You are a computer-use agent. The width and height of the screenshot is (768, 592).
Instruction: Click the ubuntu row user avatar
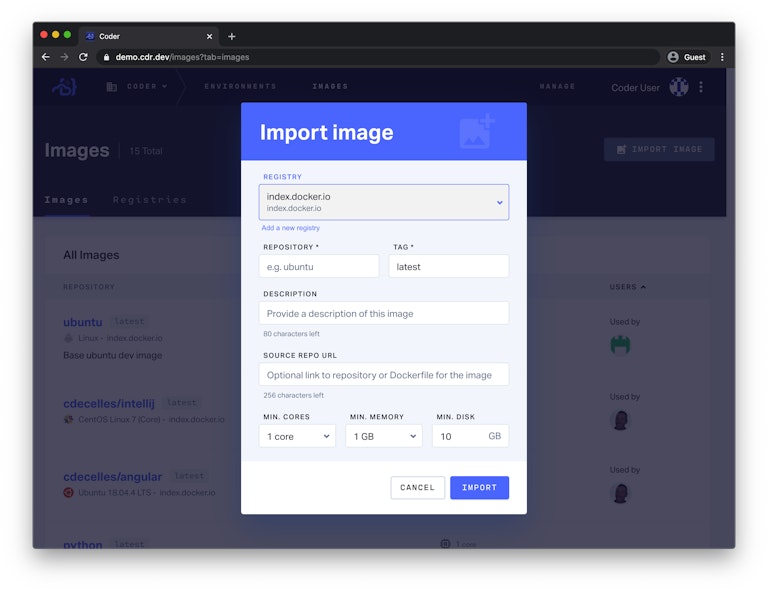coord(620,345)
